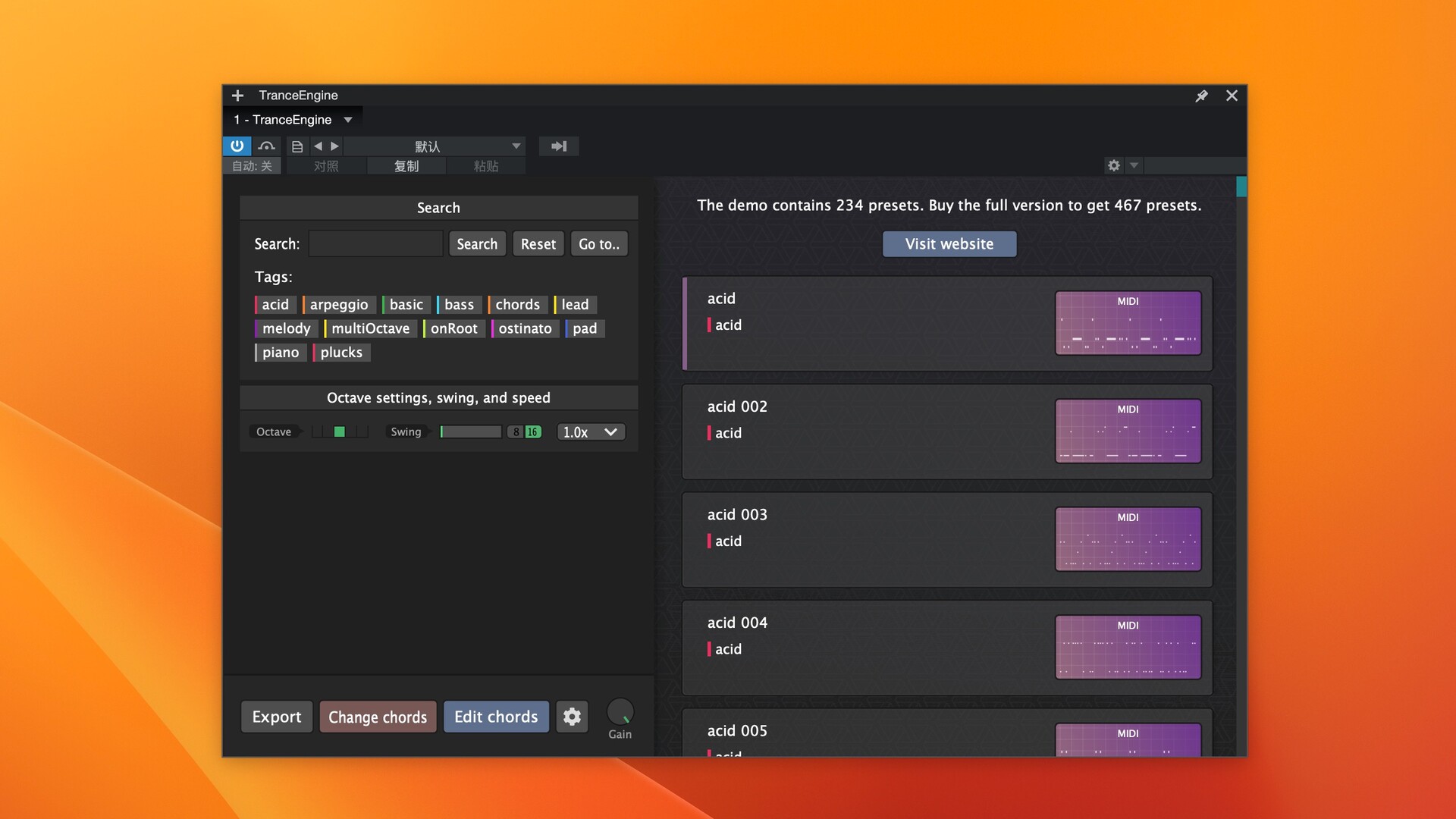Click the MIDI thumbnail of acid 002
Screen dimensions: 1456x819
[x=1128, y=431]
